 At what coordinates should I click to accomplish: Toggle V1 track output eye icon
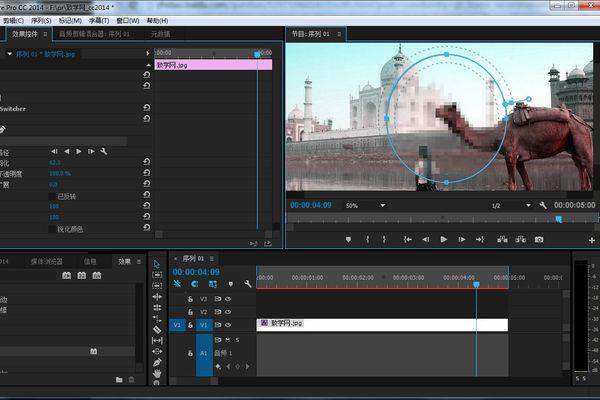(227, 324)
